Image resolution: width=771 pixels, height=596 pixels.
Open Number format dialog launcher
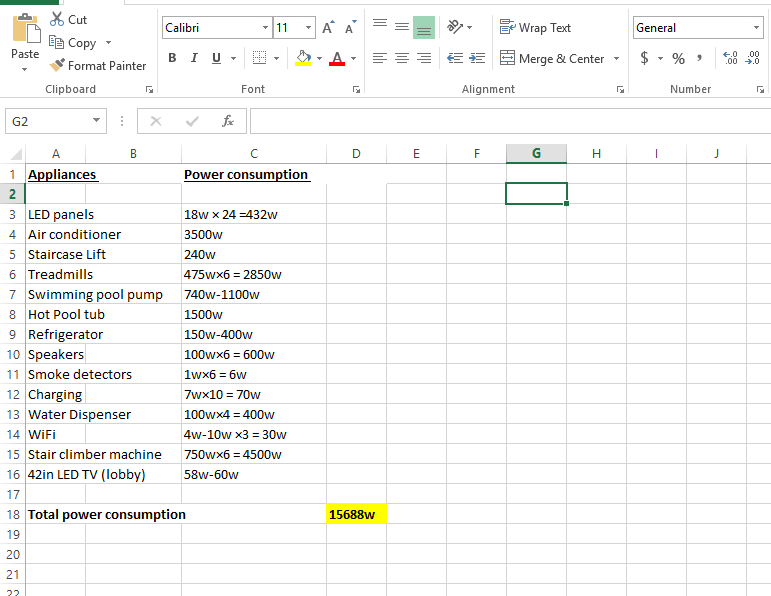pos(760,89)
